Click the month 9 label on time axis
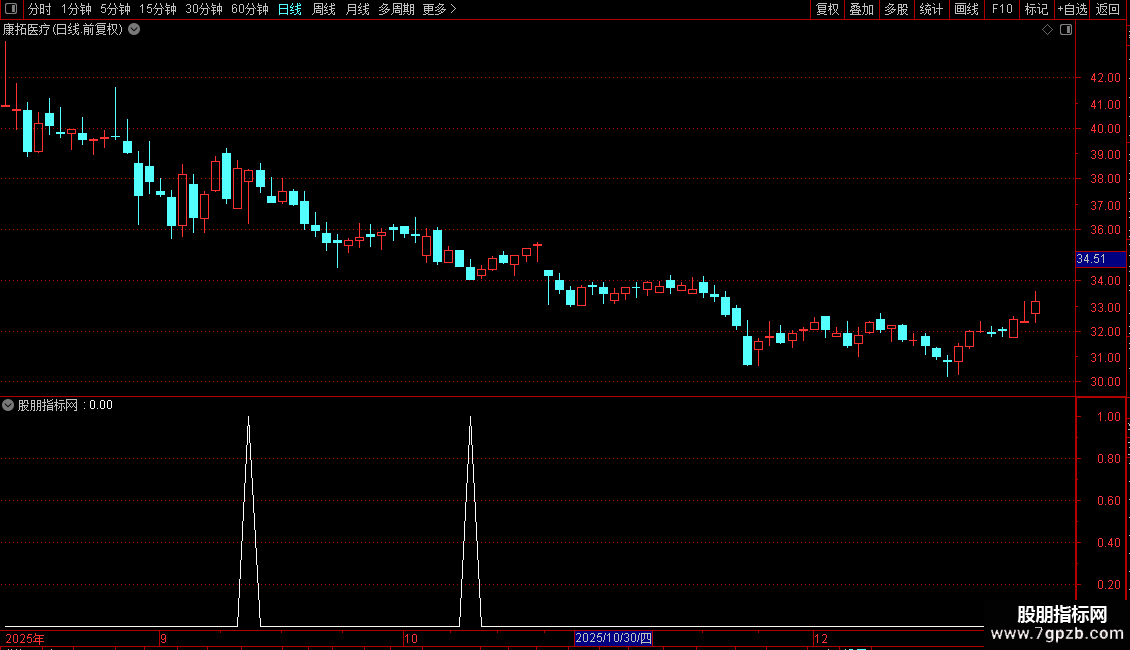1130x650 pixels. pyautogui.click(x=164, y=638)
